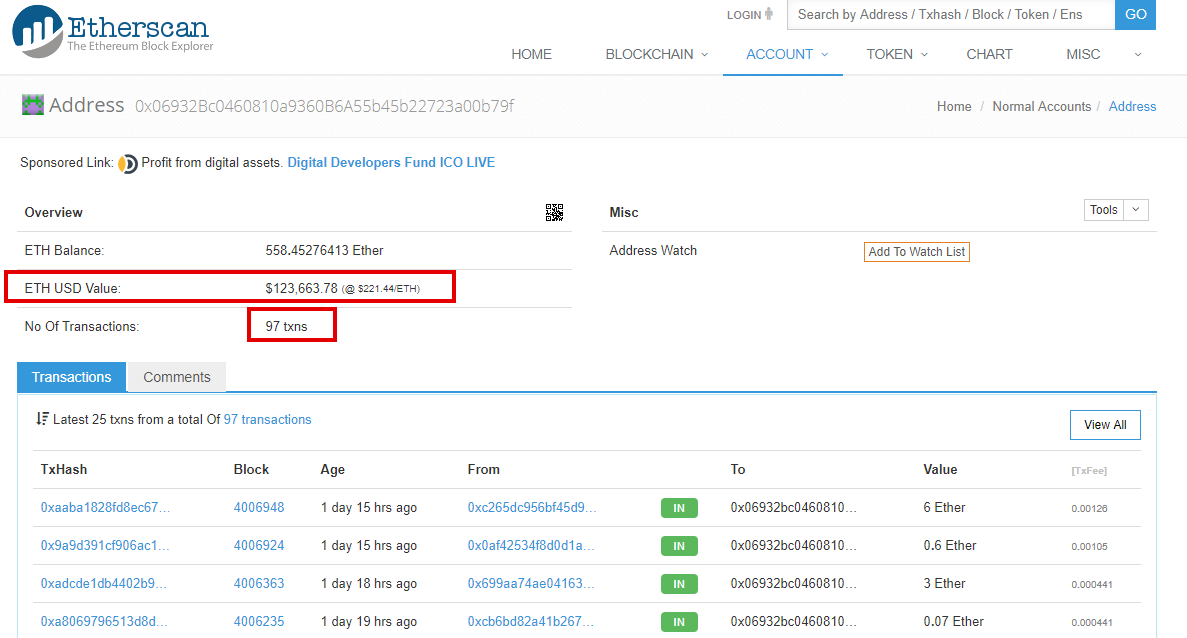Click the Address breadcrumb link
The width and height of the screenshot is (1187, 638).
point(1132,107)
